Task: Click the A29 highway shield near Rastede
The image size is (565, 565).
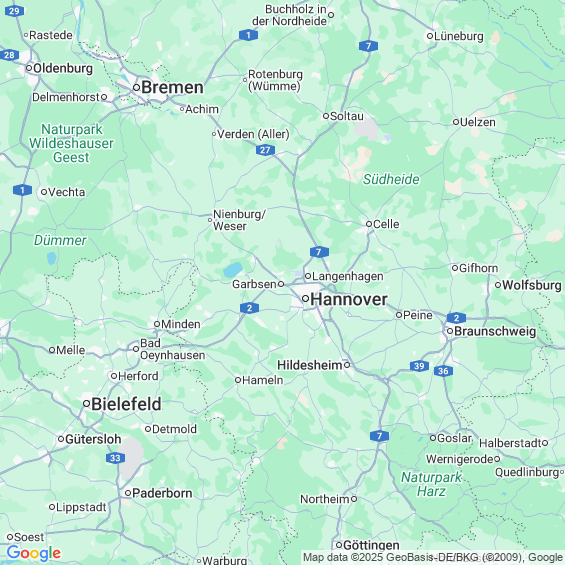Action: 15,11
